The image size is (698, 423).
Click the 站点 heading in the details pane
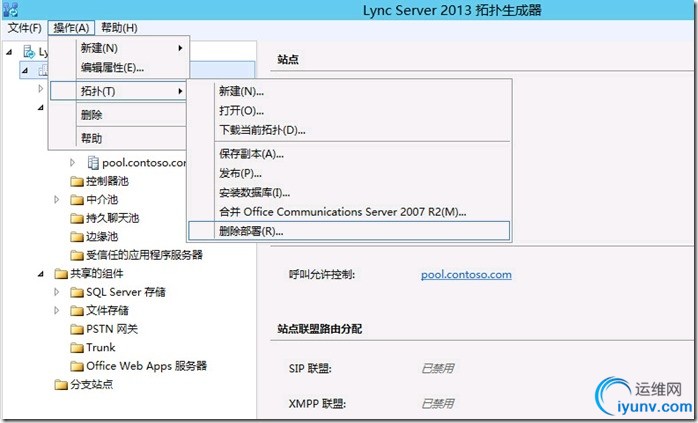tap(288, 59)
